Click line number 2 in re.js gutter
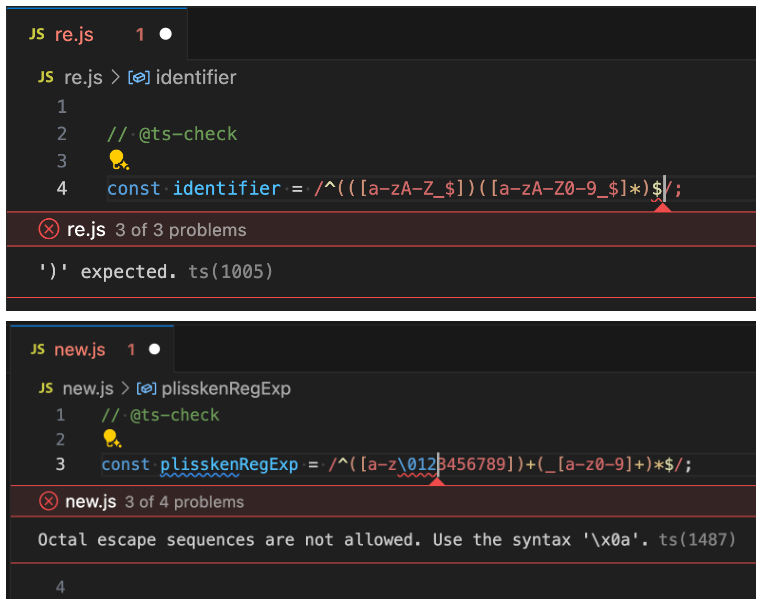The height and width of the screenshot is (601, 761). [62, 134]
